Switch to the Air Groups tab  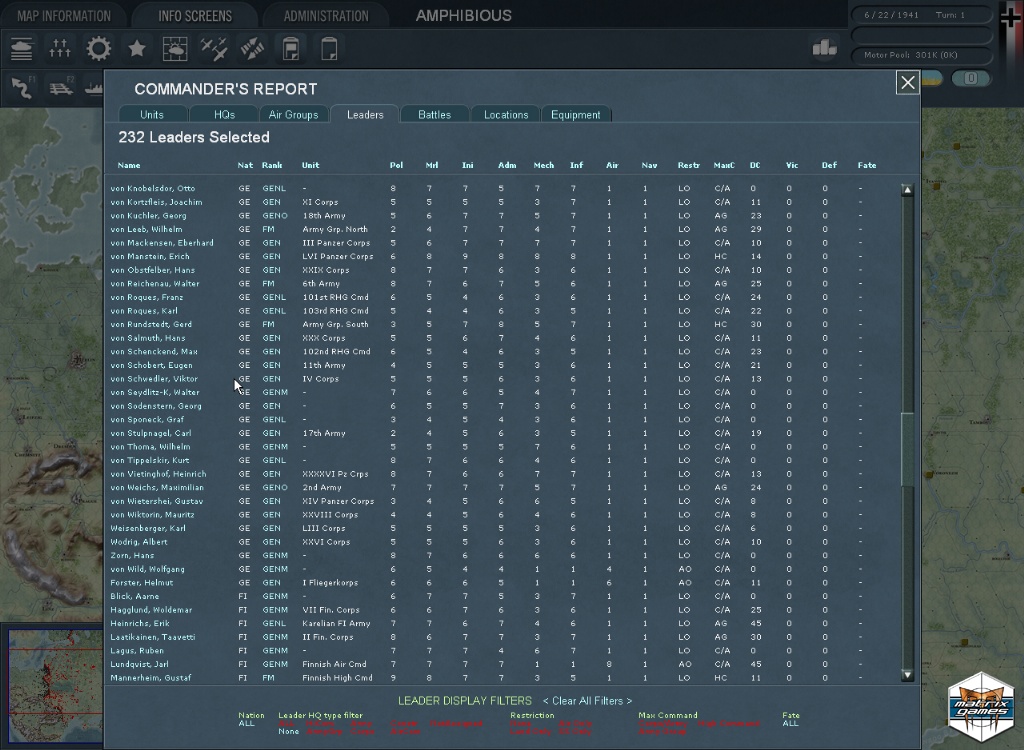[293, 115]
